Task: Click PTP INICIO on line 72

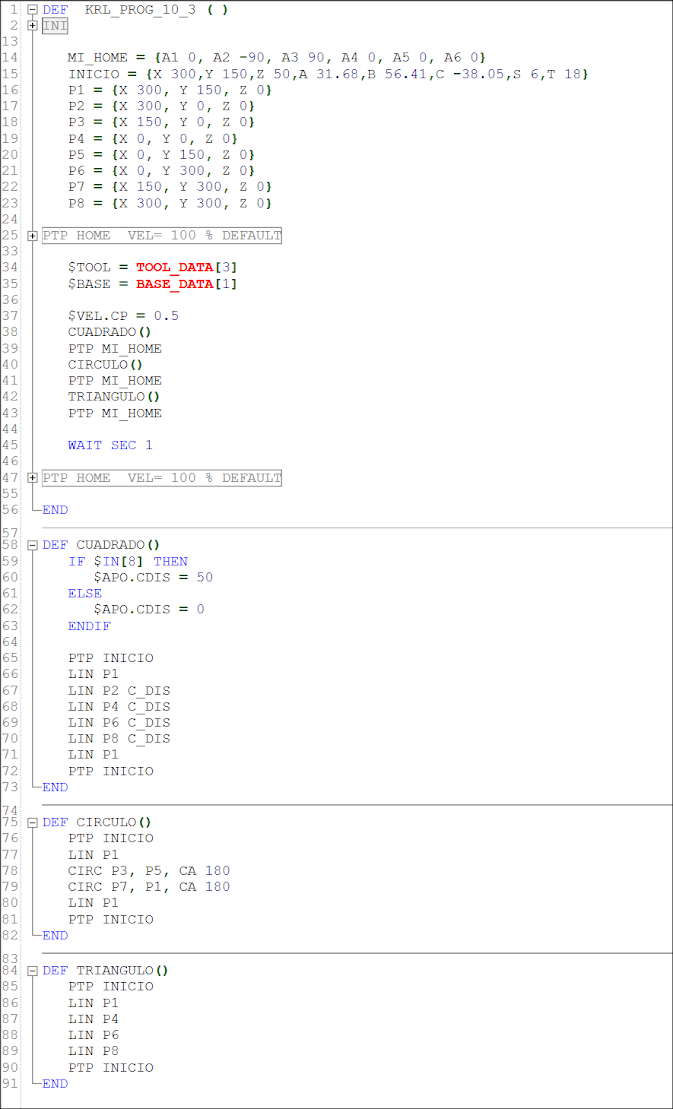Action: point(110,771)
